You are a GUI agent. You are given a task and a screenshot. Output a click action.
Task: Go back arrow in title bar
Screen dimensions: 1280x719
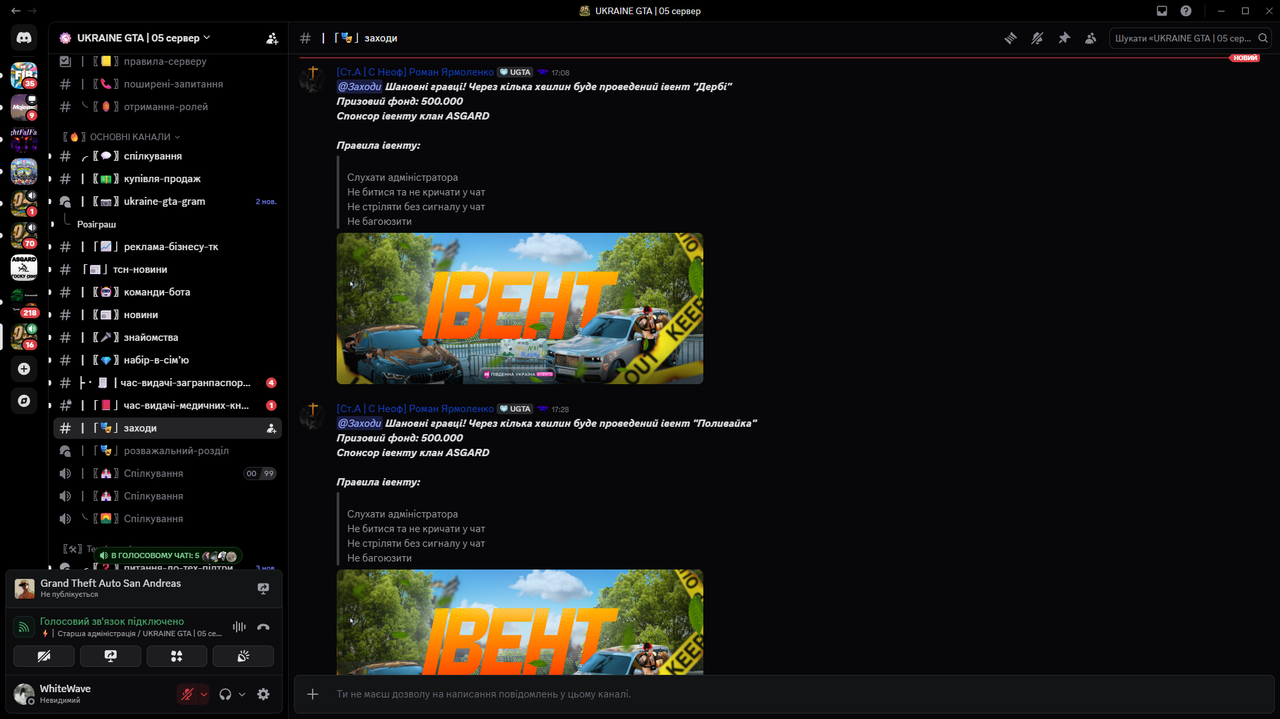tap(15, 11)
